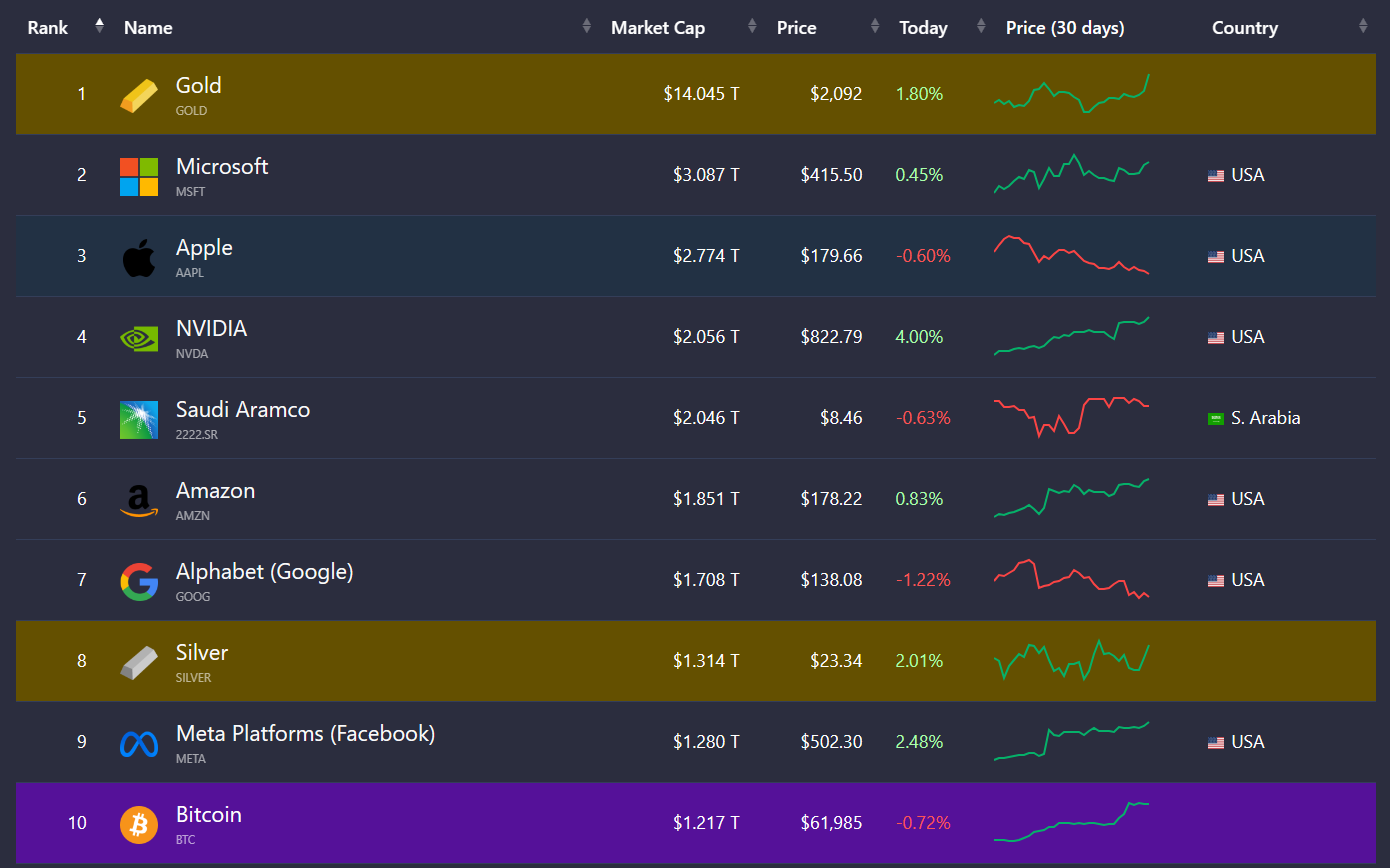
Task: Sort by Today column arrows
Action: click(981, 27)
